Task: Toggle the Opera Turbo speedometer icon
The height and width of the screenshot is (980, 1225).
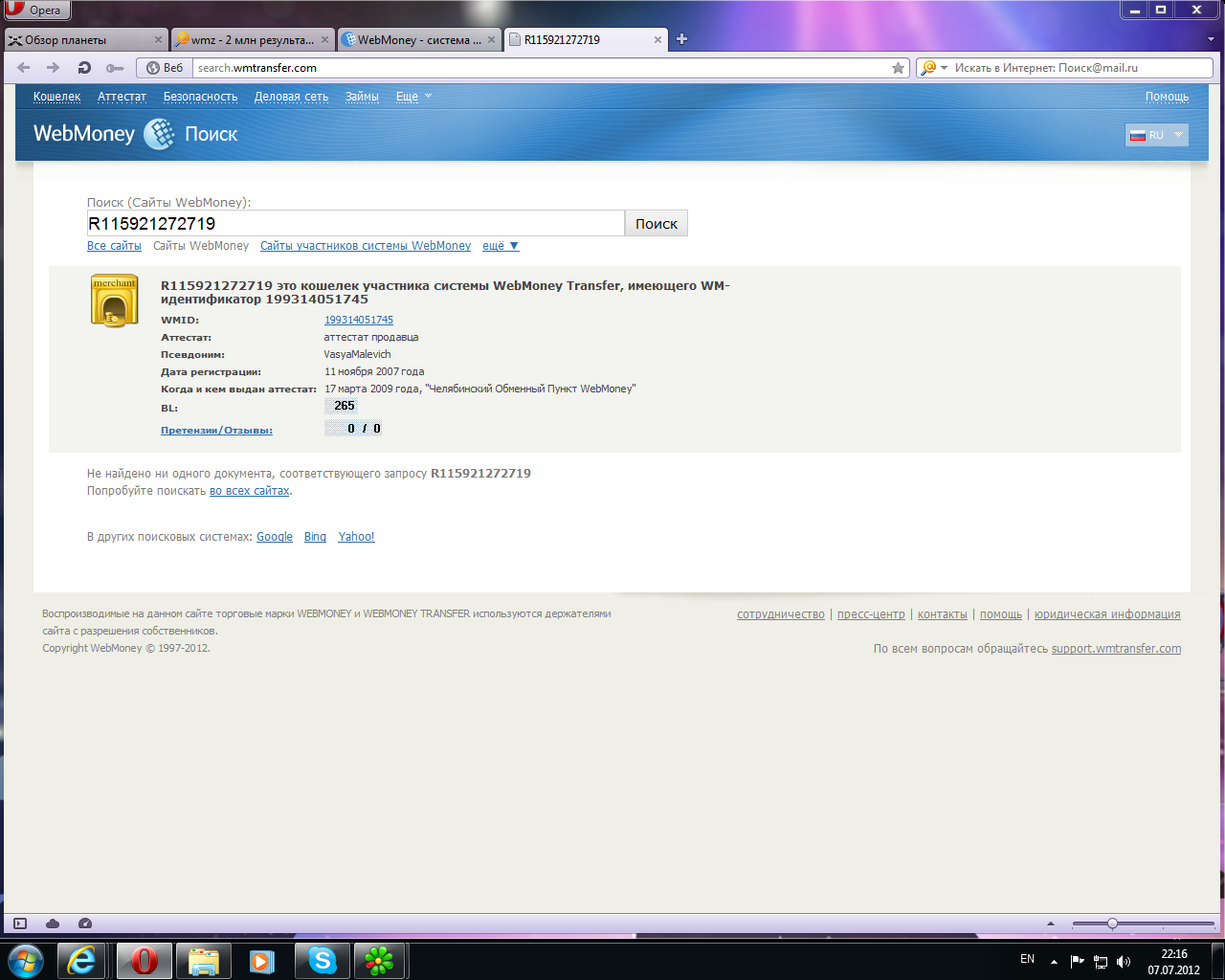Action: pos(85,924)
